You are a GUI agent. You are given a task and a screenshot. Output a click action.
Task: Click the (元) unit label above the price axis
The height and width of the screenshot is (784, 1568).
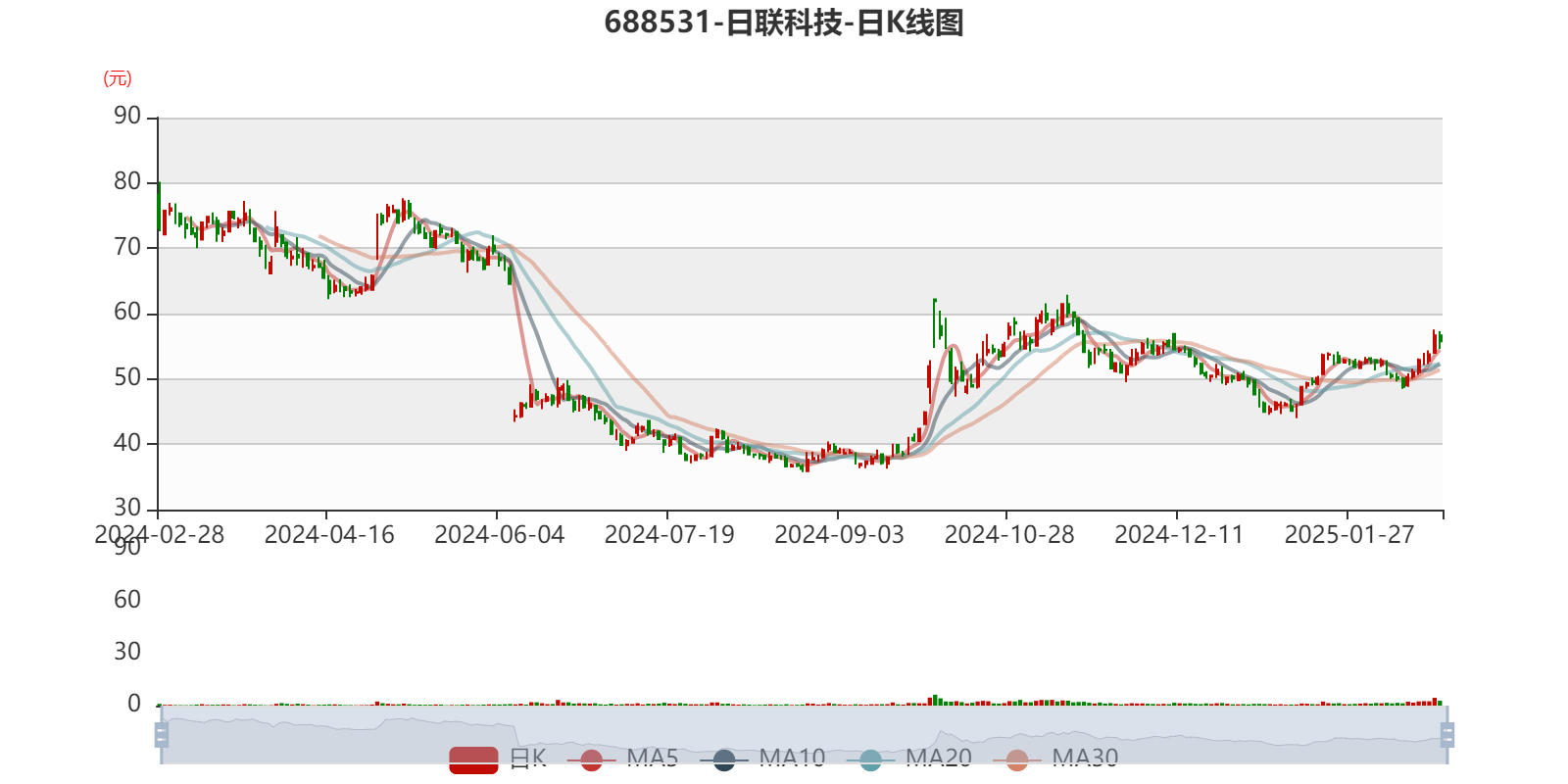pyautogui.click(x=118, y=78)
